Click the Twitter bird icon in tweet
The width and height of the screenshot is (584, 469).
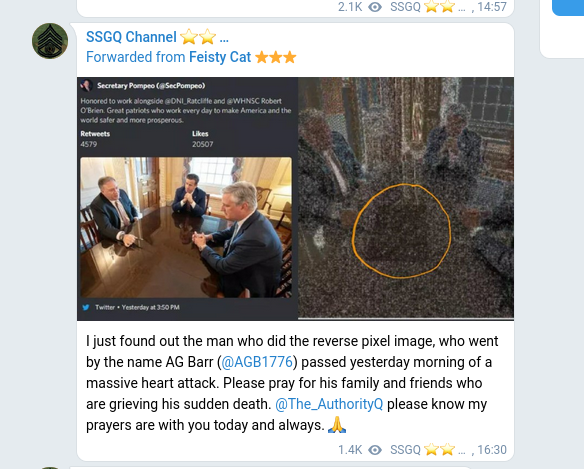[86, 307]
